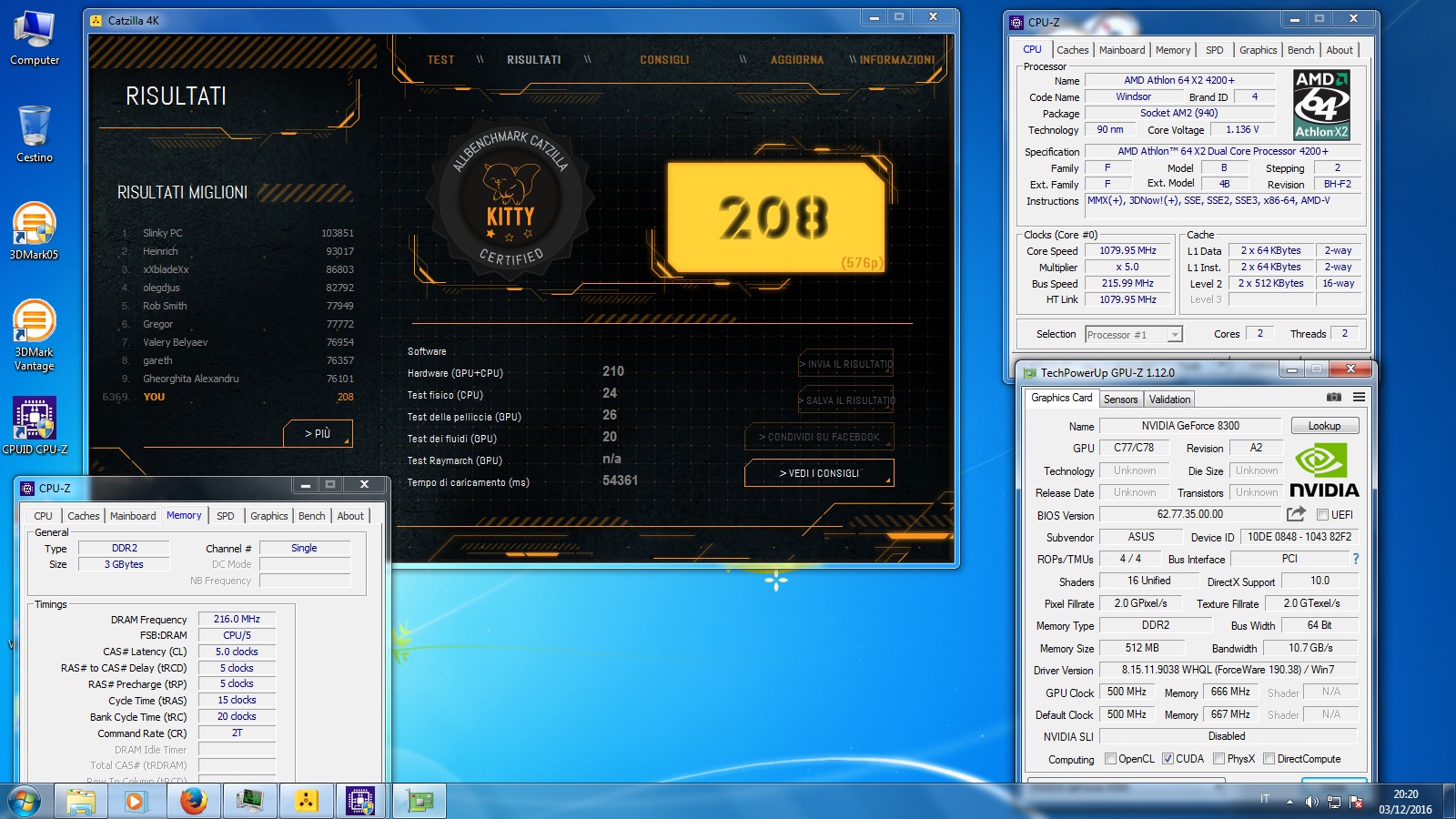Open the Processor #1 selection dropdown
1456x819 pixels.
1134,335
